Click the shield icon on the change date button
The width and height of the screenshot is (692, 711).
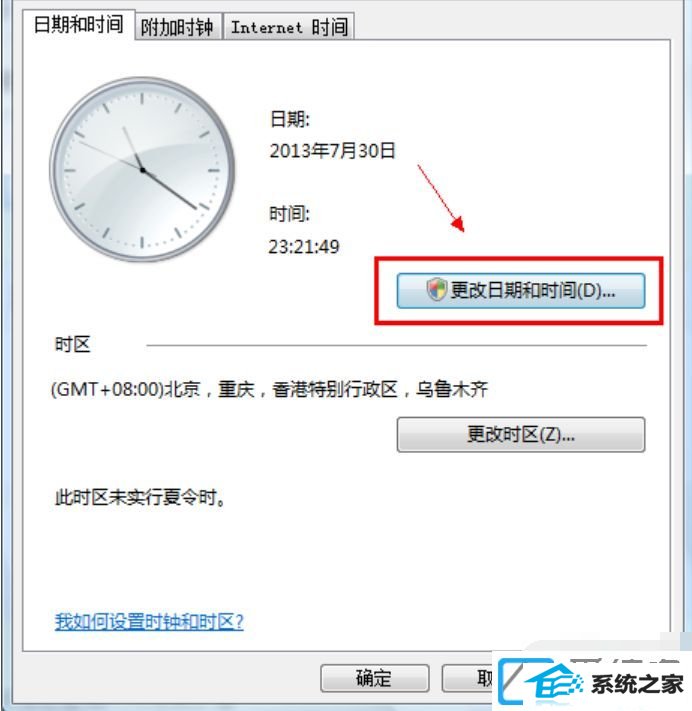[x=436, y=290]
